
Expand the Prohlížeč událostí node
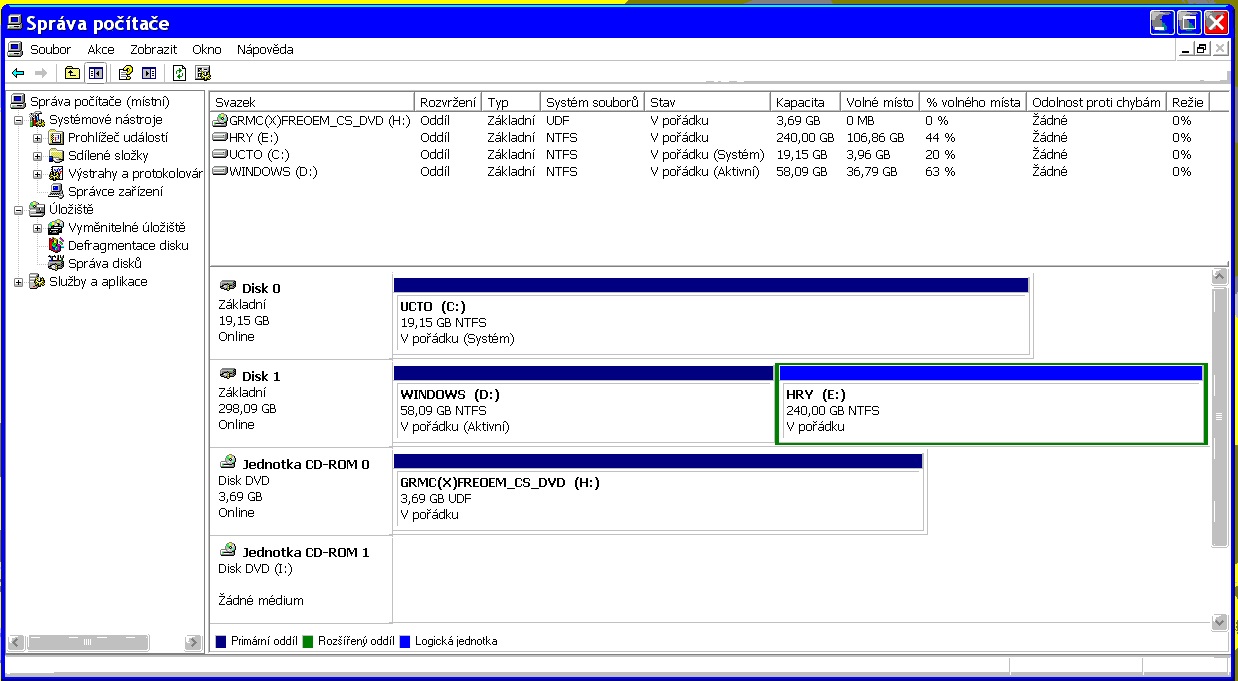pyautogui.click(x=38, y=138)
